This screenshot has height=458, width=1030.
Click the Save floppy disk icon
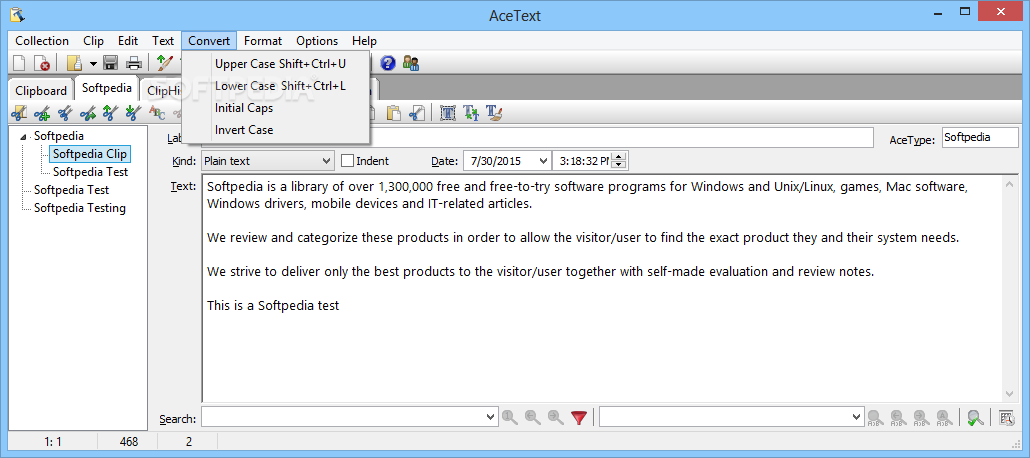110,63
